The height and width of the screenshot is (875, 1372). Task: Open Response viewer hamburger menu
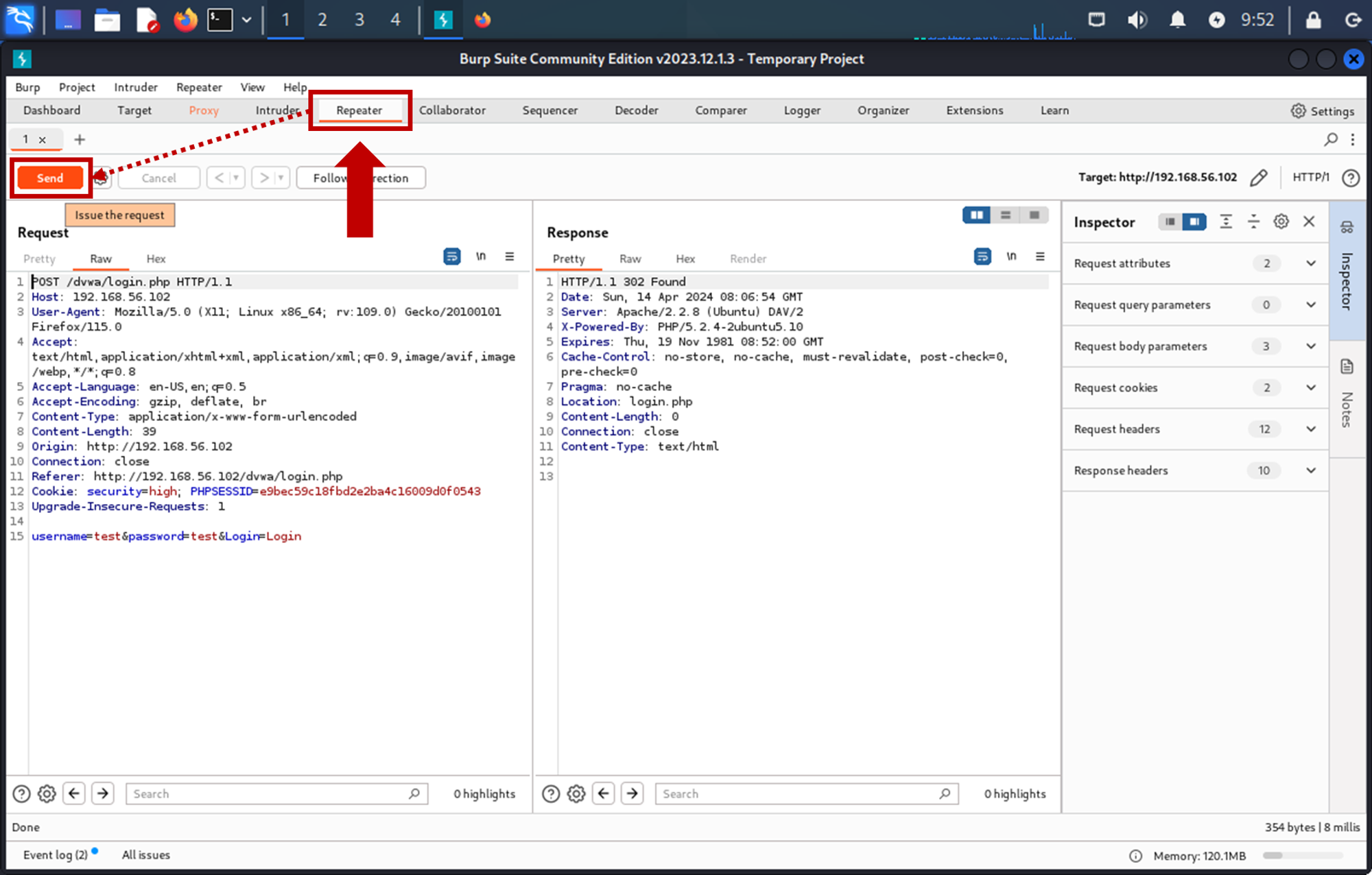coord(1040,256)
